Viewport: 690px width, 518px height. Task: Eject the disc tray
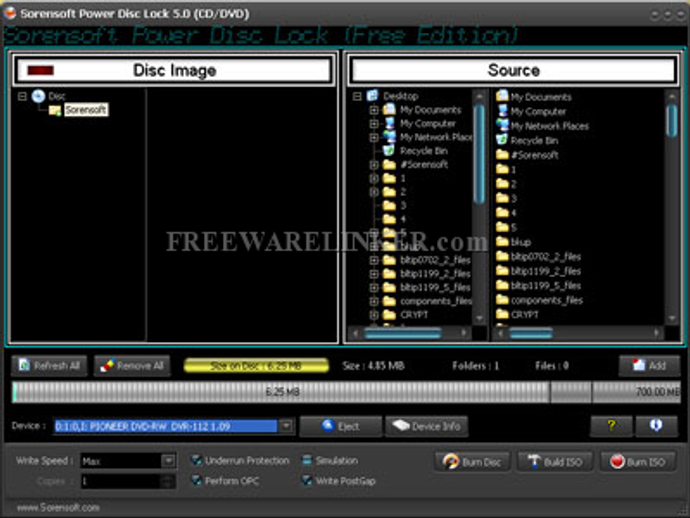click(x=341, y=426)
